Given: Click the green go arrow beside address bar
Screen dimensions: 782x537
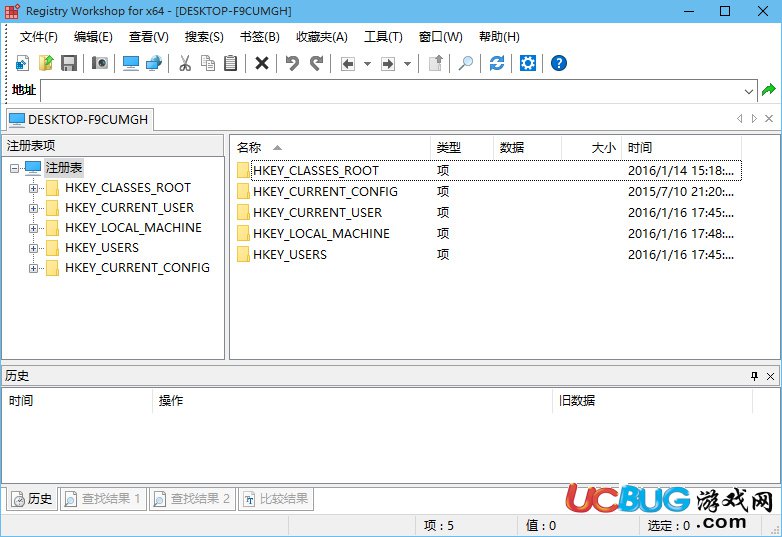Looking at the screenshot, I should coord(769,90).
